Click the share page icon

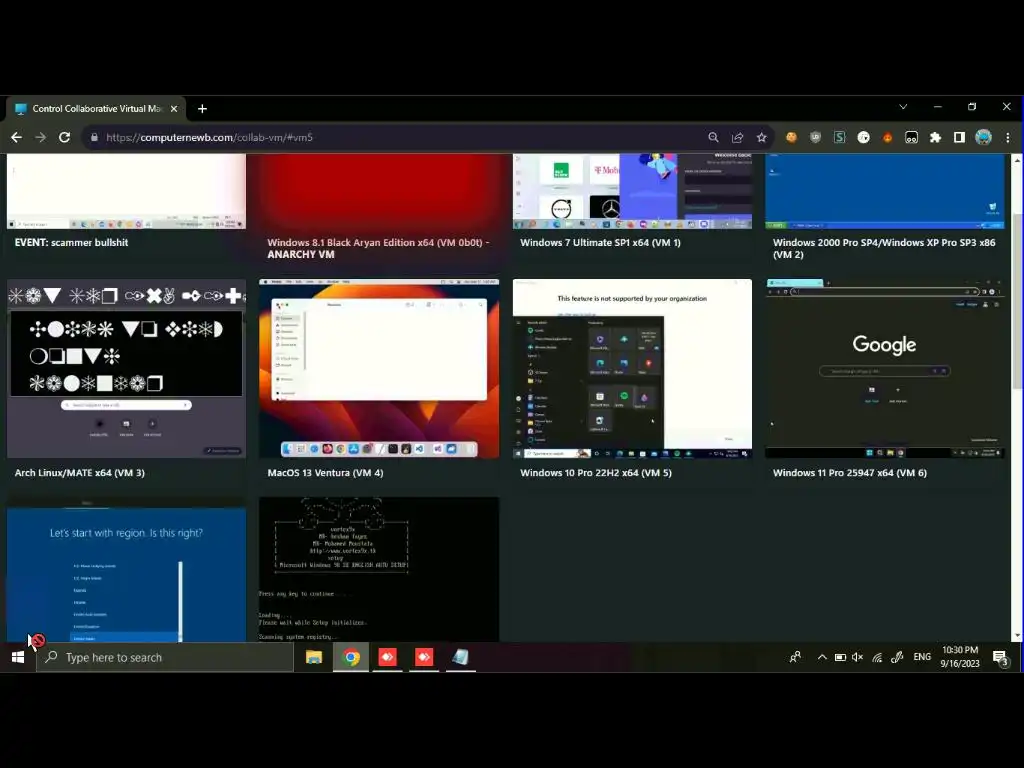tap(737, 137)
